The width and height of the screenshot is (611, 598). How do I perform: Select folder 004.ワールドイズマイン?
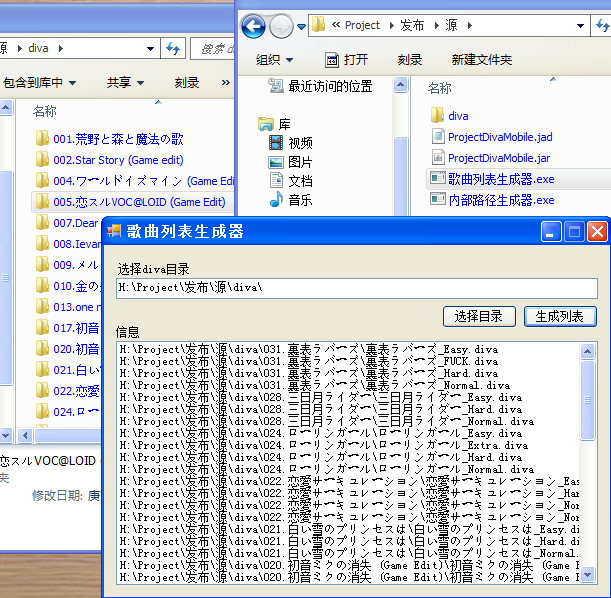point(134,181)
